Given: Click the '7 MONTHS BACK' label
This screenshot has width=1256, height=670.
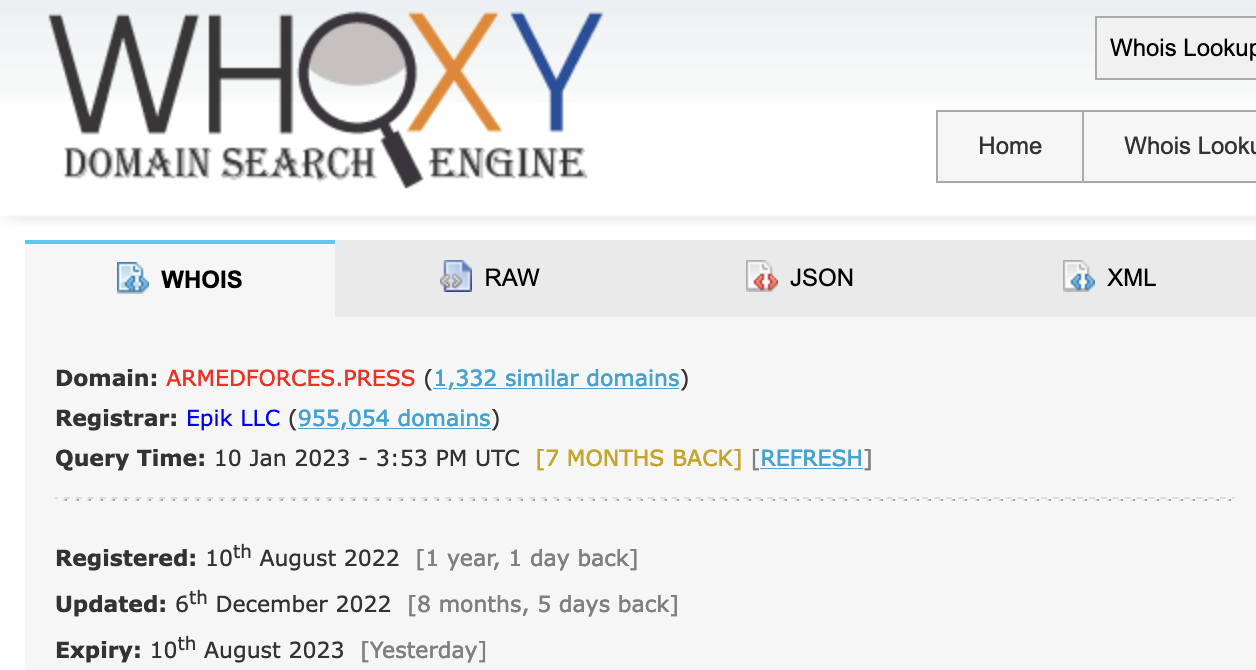Looking at the screenshot, I should tap(639, 458).
